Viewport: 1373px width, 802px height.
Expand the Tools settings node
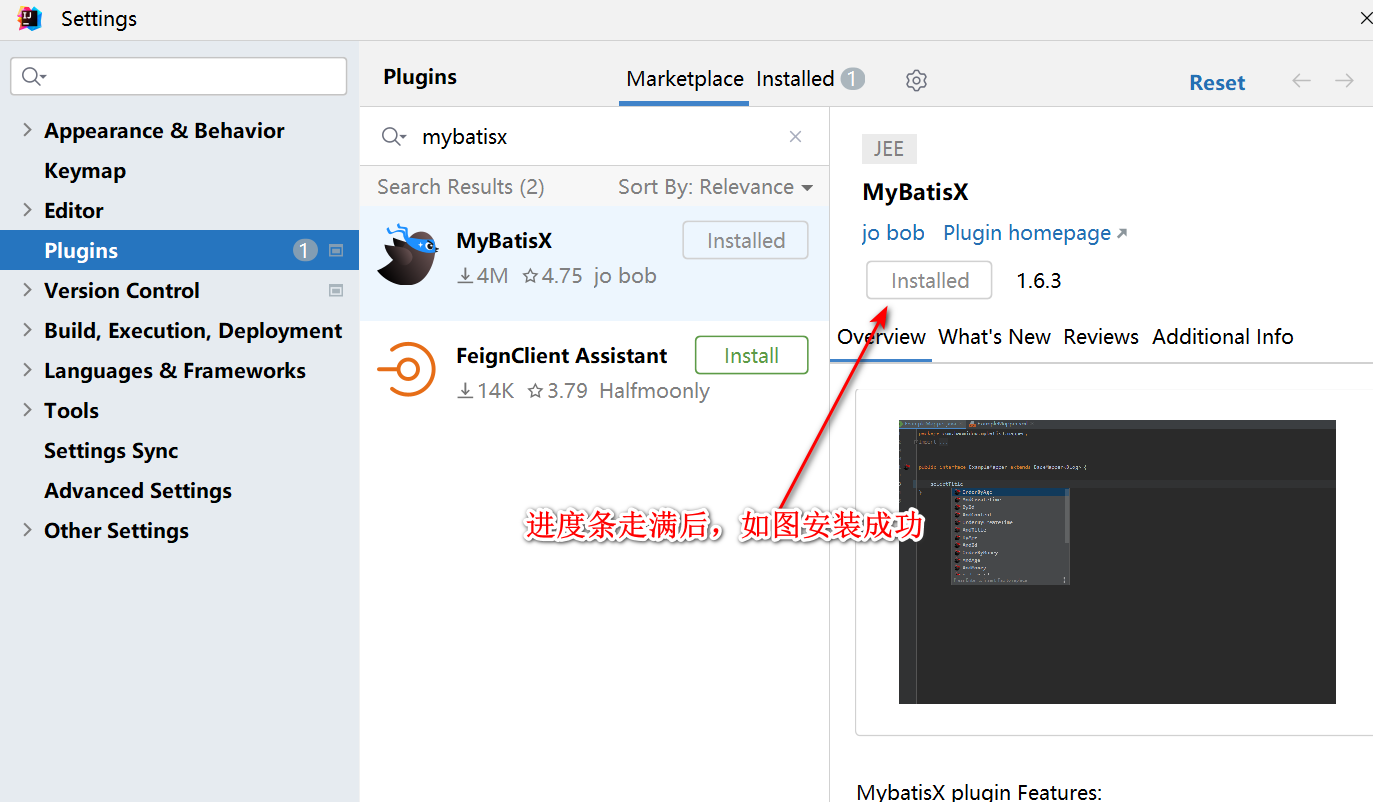pos(27,410)
